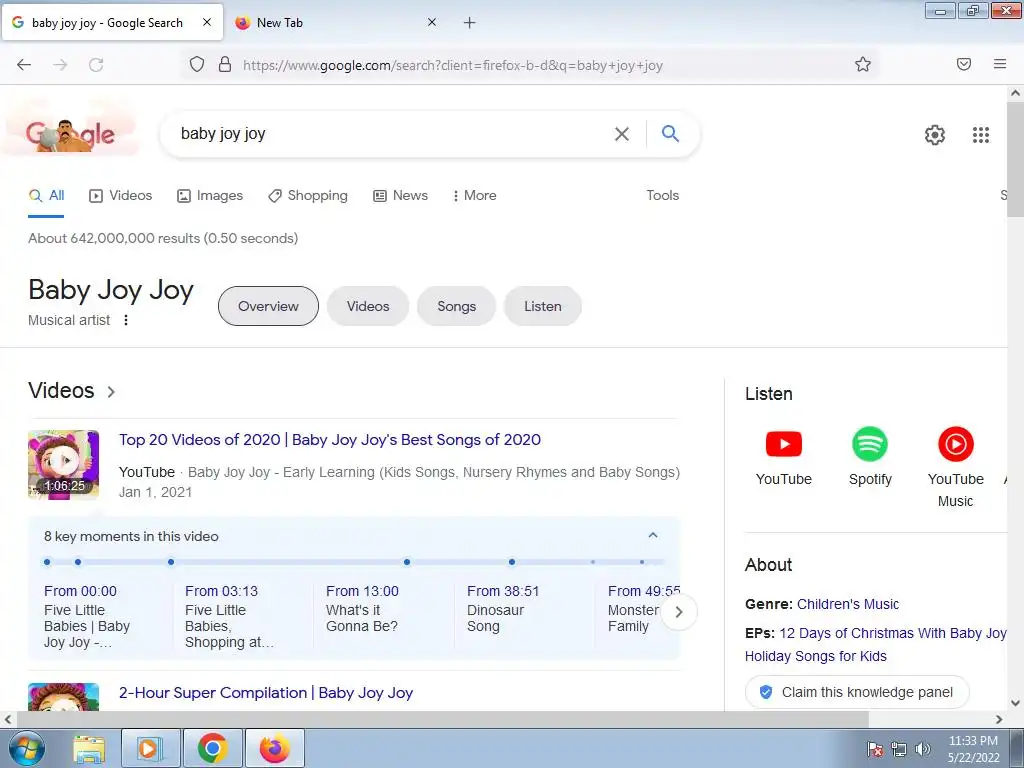
Task: Switch to the Images search tab
Action: click(x=210, y=195)
